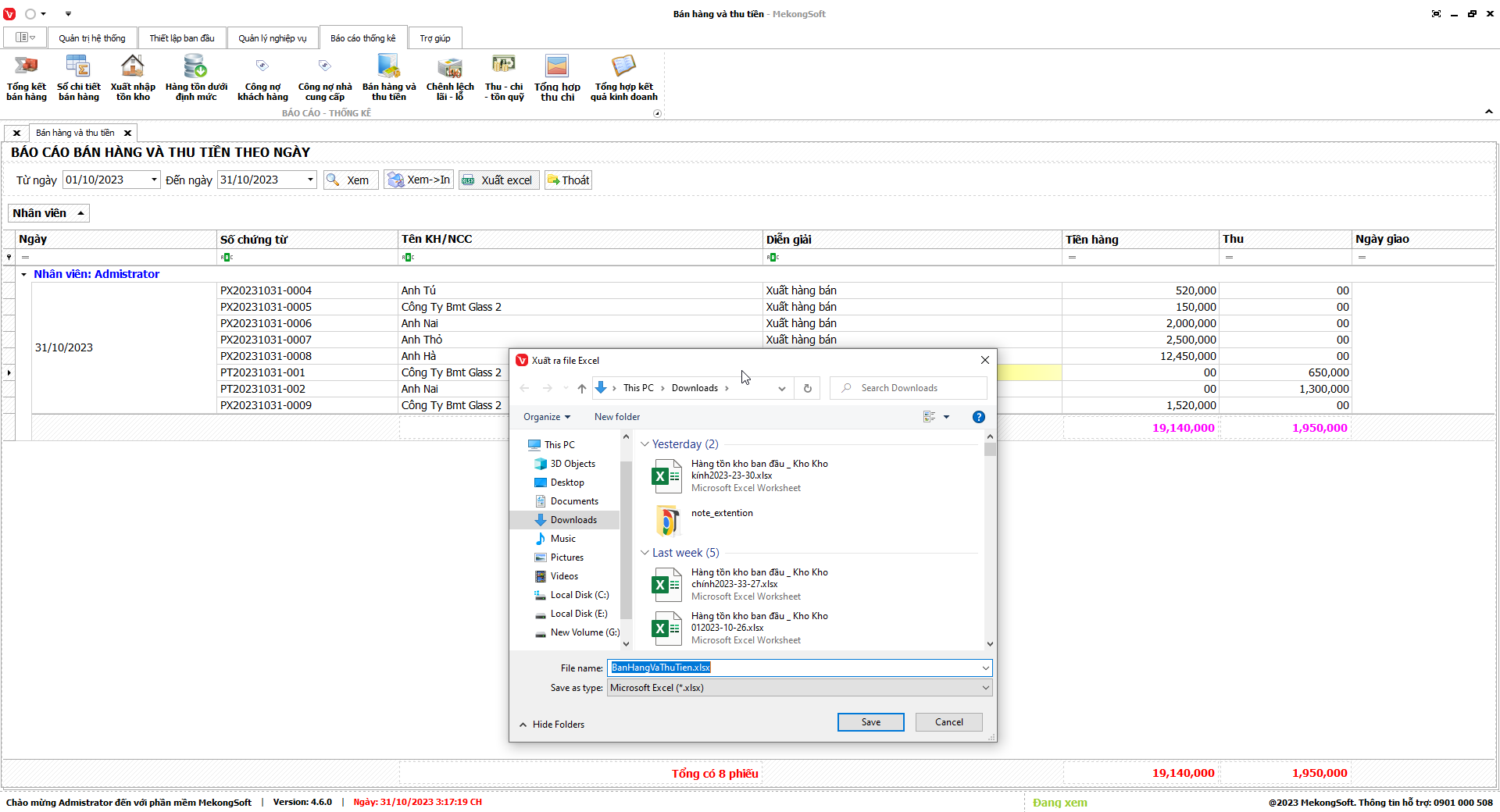Click the Xem button
1500x812 pixels.
(x=351, y=180)
